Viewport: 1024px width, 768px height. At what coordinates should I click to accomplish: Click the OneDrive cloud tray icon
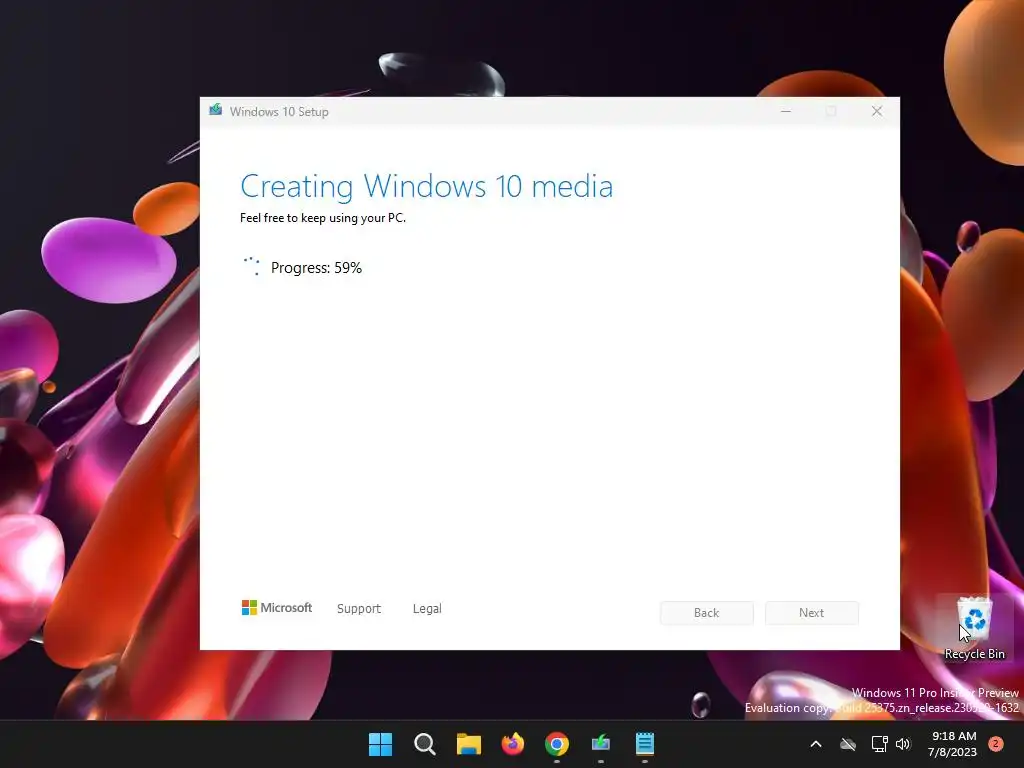(x=848, y=744)
